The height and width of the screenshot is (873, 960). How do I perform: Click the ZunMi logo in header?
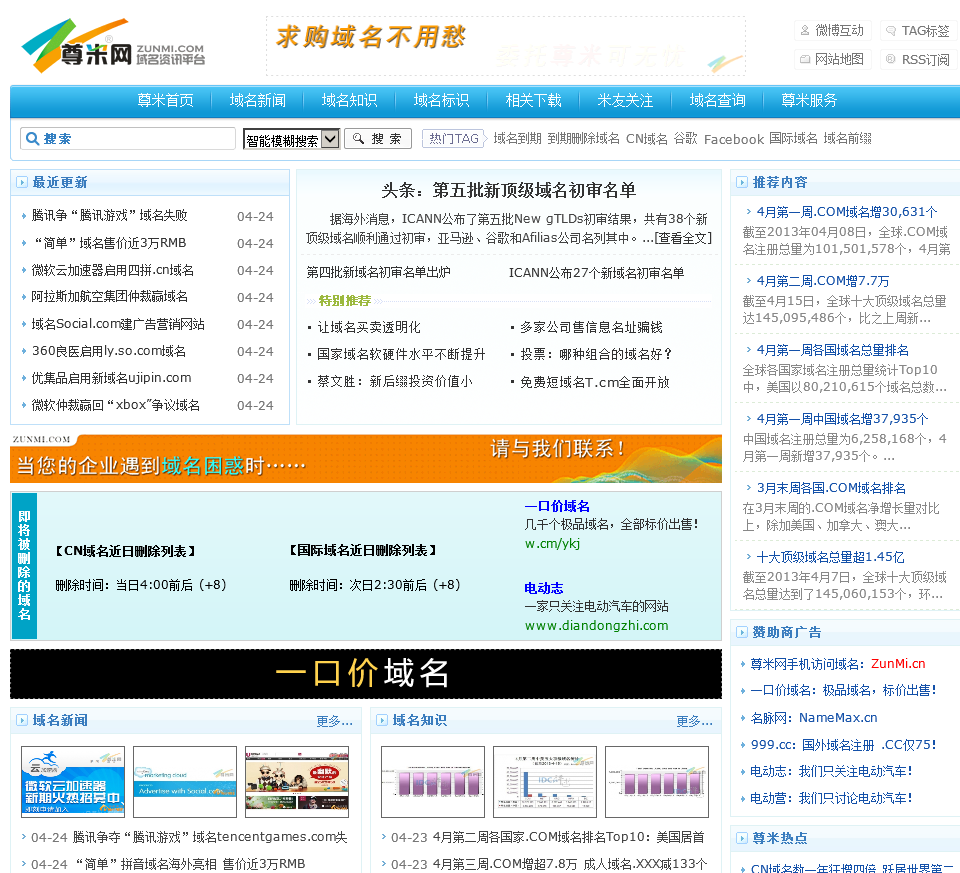coord(112,46)
